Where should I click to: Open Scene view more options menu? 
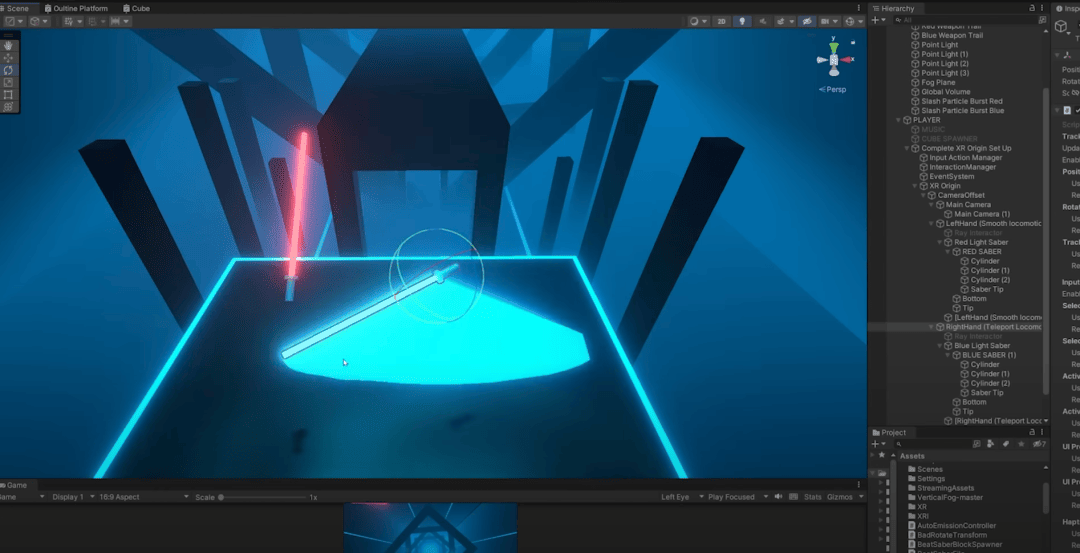859,8
